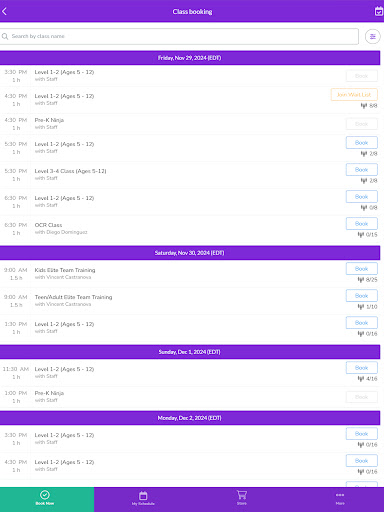384x512 pixels.
Task: Book Sunday 11:30 AM Level 1-2 class
Action: coord(362,368)
